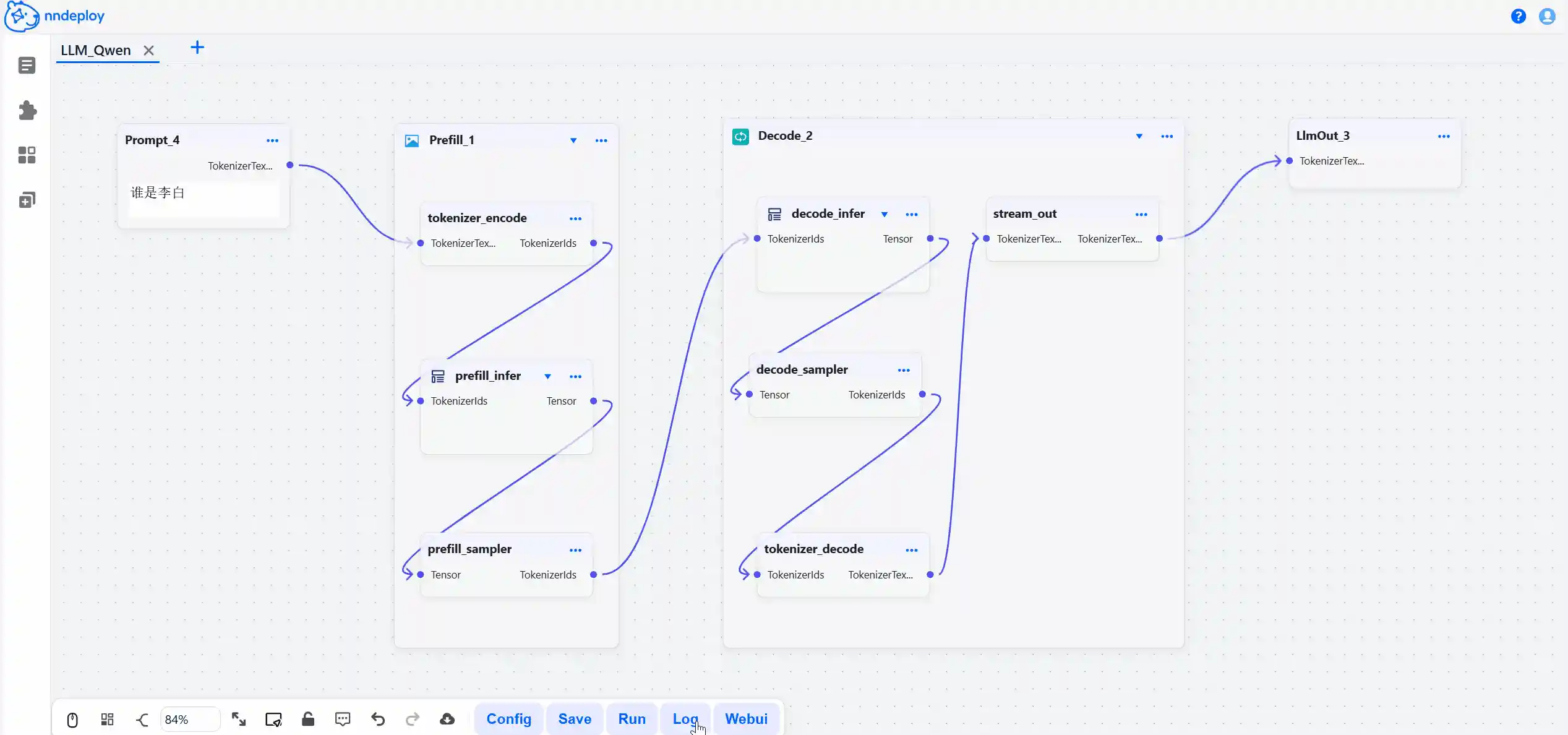
Task: Open more options on tokenizer_encode node
Action: 575,218
